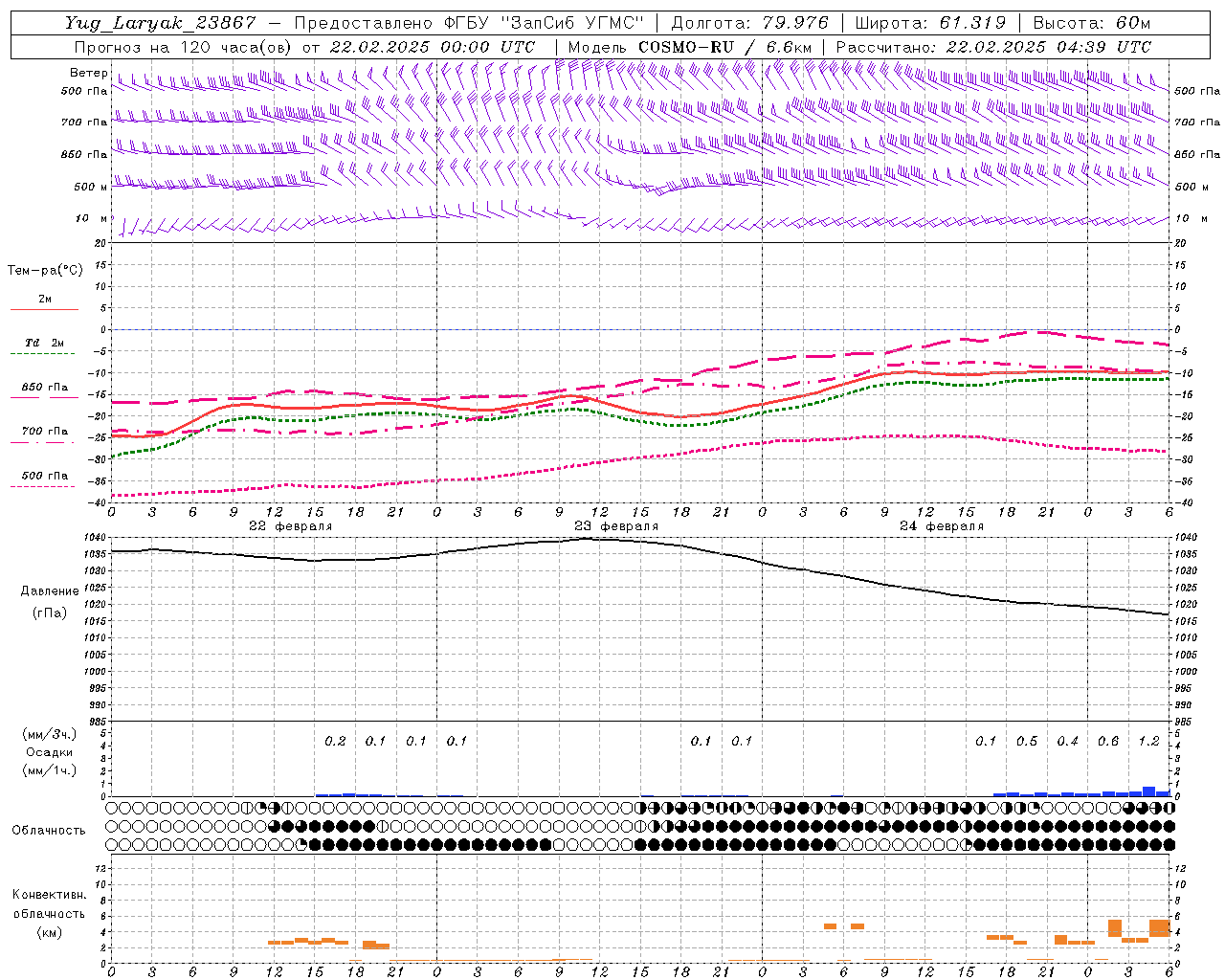Image resolution: width=1225 pixels, height=980 pixels.
Task: Click the Рассчитано 22.02.2025 04:39 UTC timestamp
Action: [993, 47]
